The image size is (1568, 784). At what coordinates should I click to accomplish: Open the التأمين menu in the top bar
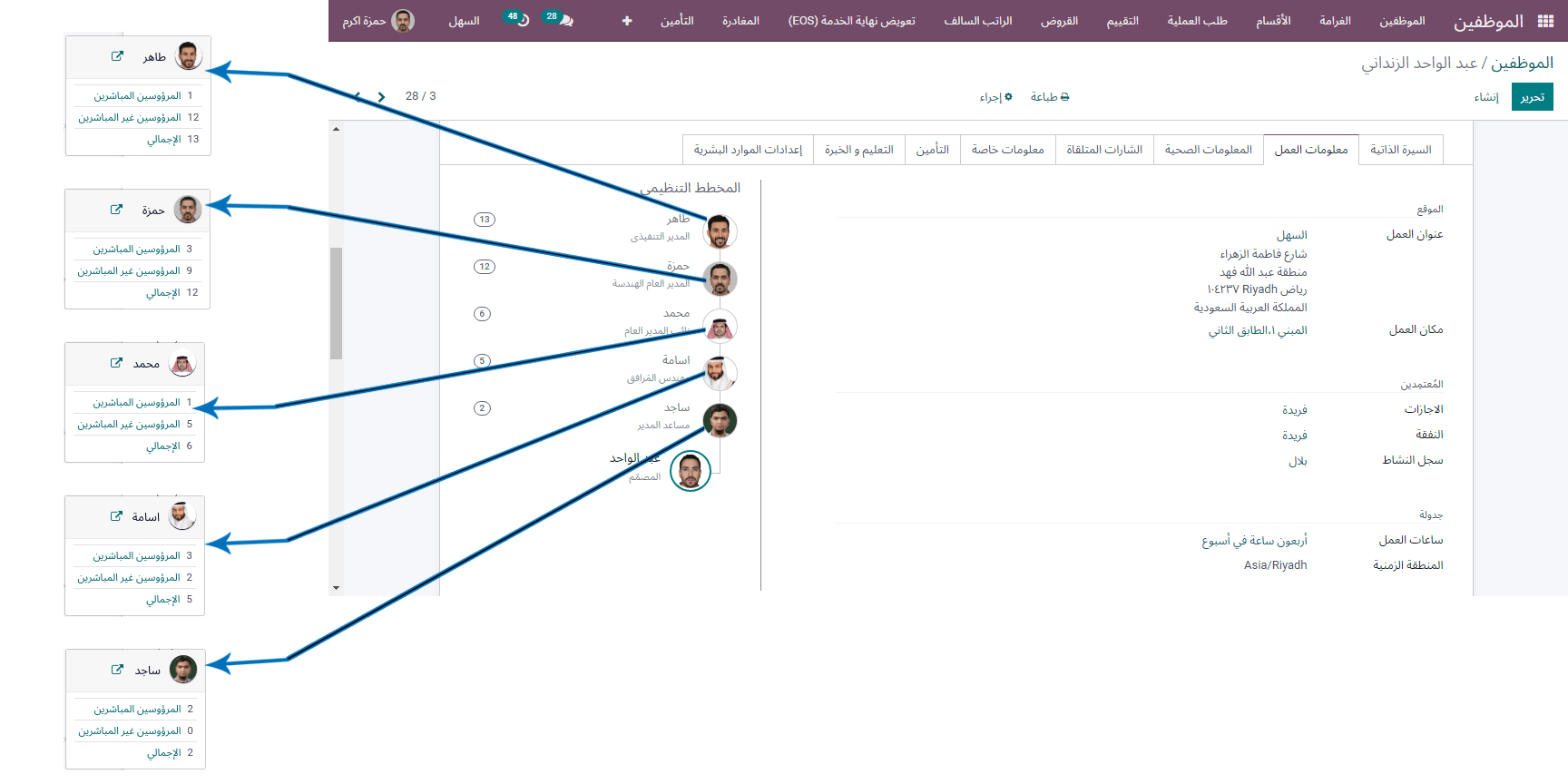point(677,21)
